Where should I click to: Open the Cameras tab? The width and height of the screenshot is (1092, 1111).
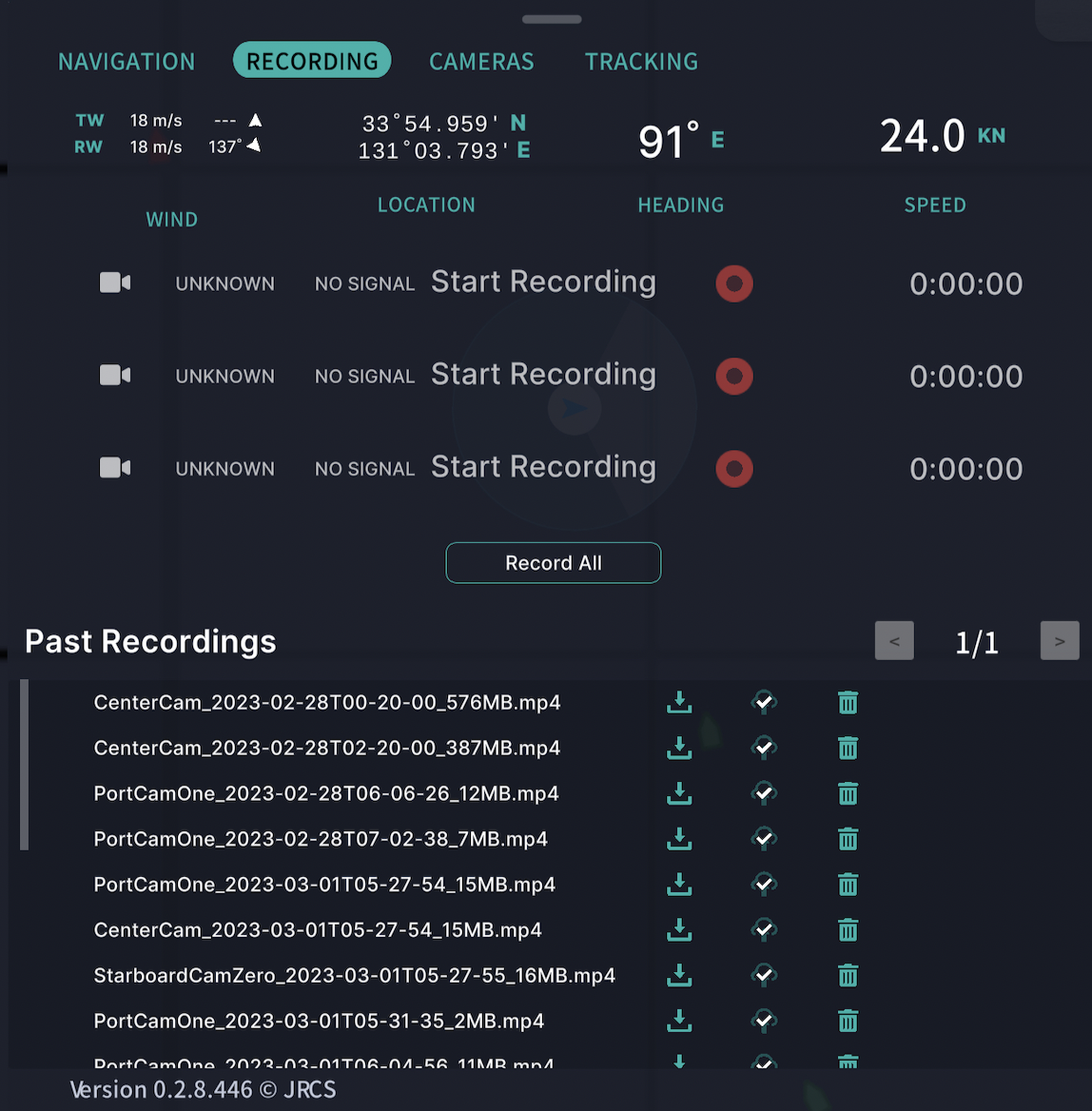coord(481,62)
